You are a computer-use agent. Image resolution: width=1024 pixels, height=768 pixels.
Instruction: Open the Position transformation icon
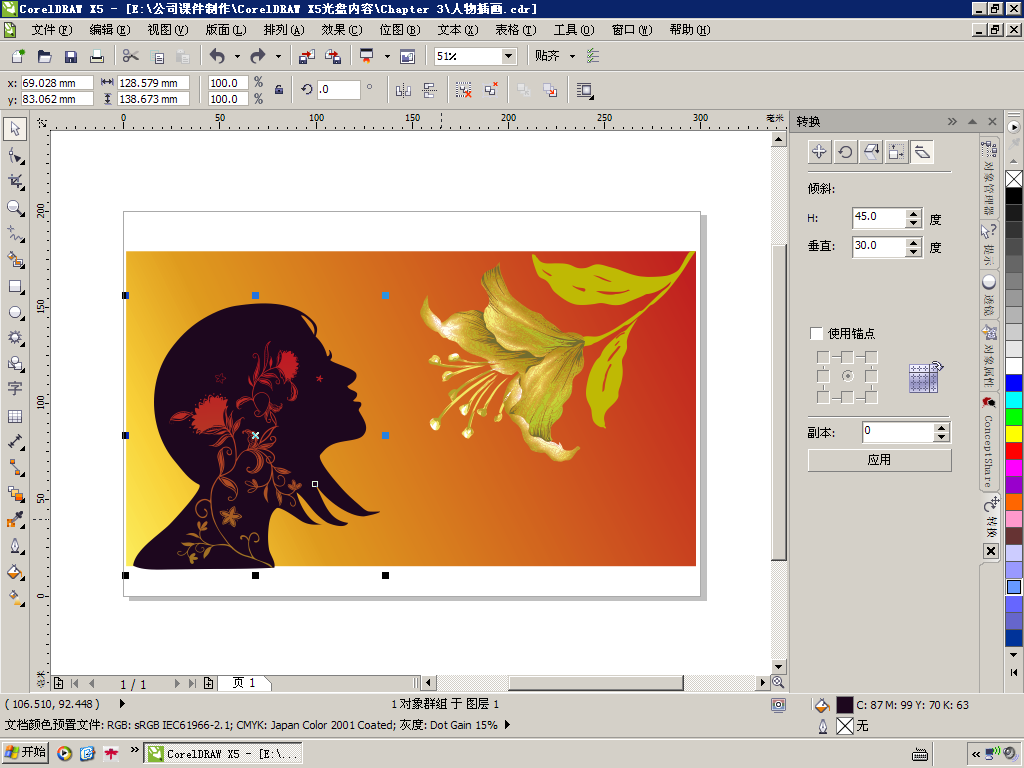click(x=819, y=152)
